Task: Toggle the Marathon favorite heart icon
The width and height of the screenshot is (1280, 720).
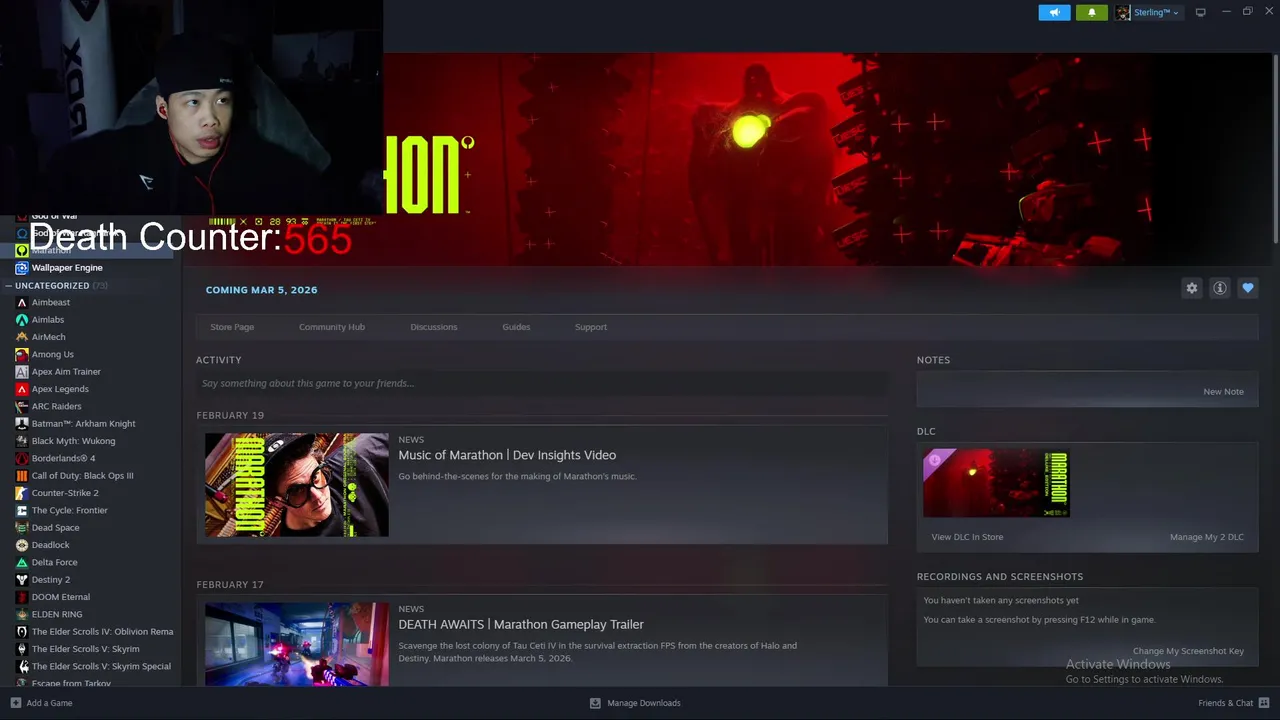Action: pyautogui.click(x=1247, y=288)
